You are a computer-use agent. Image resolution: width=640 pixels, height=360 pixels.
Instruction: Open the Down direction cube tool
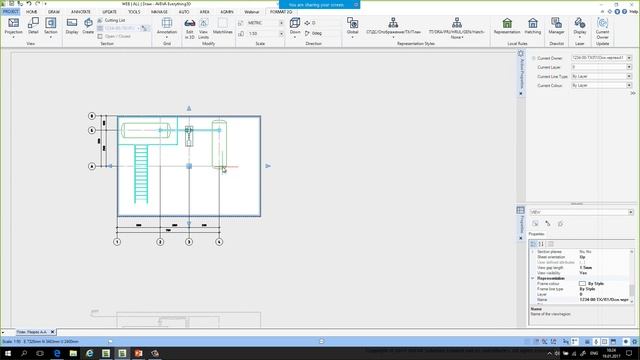pyautogui.click(x=295, y=27)
